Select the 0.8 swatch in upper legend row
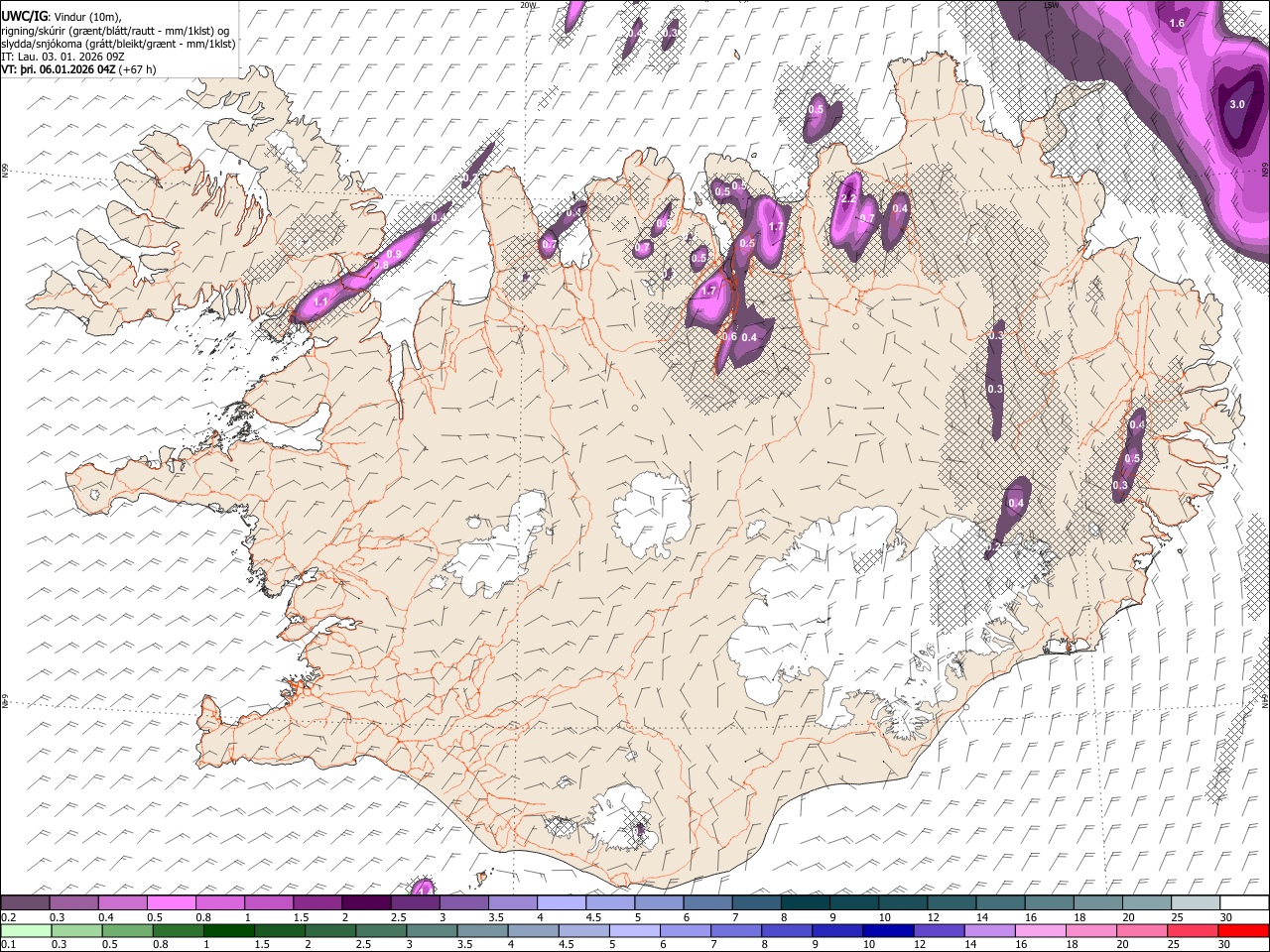This screenshot has height=952, width=1270. 219,903
